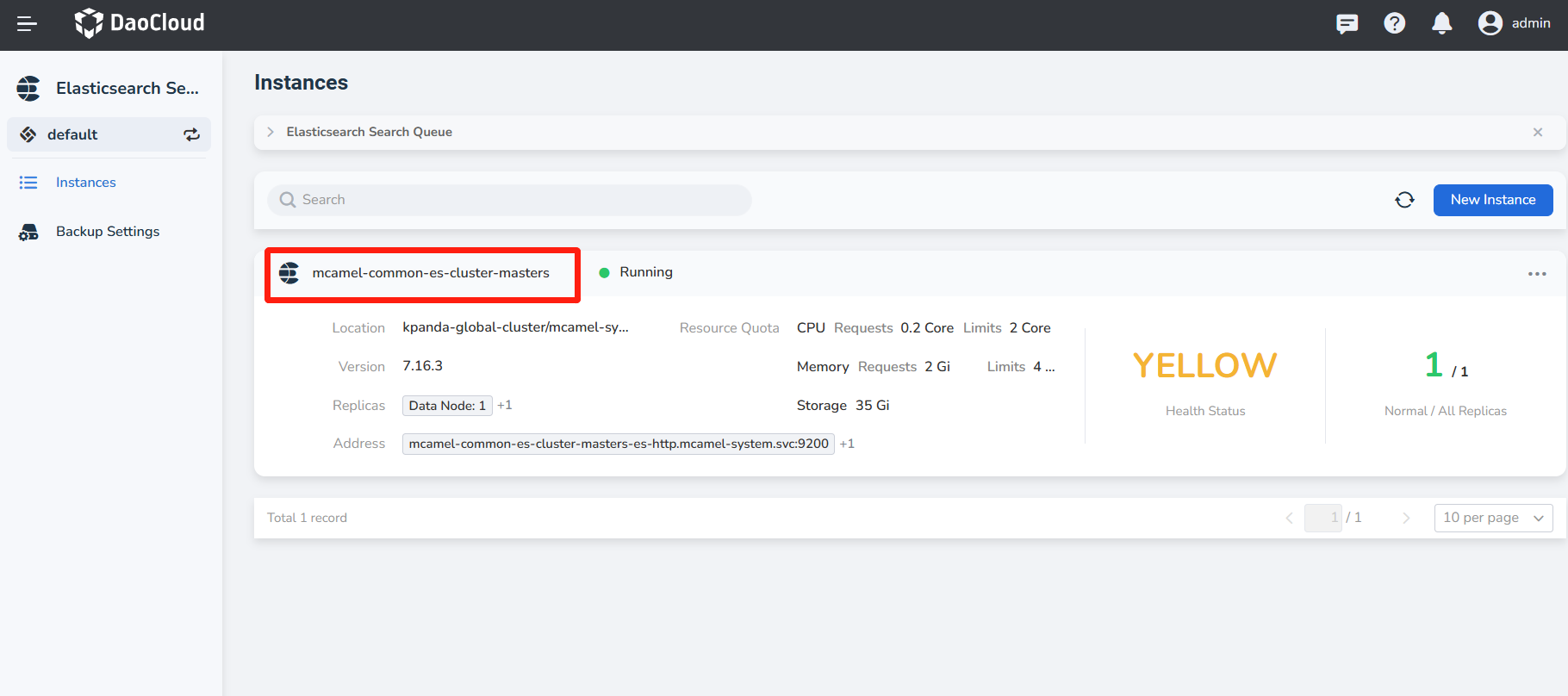Click the admin user avatar

[1490, 23]
